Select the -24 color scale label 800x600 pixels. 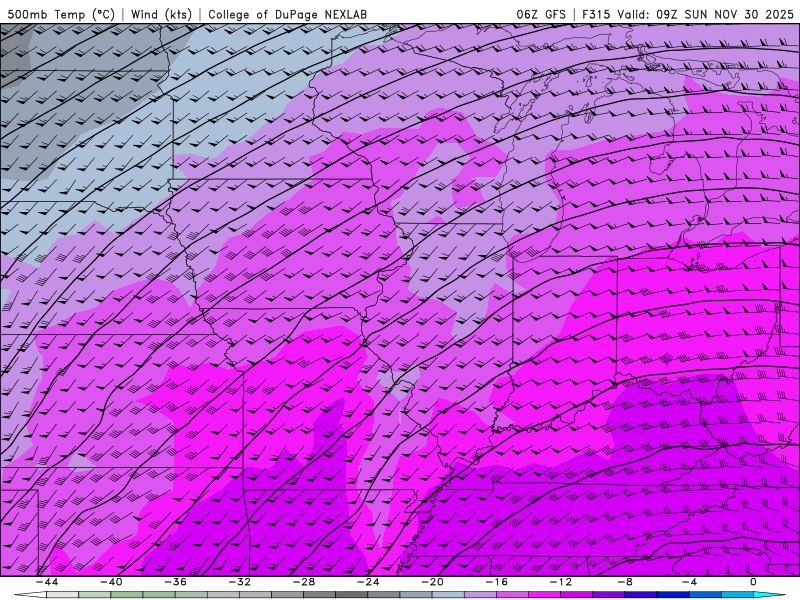[368, 582]
